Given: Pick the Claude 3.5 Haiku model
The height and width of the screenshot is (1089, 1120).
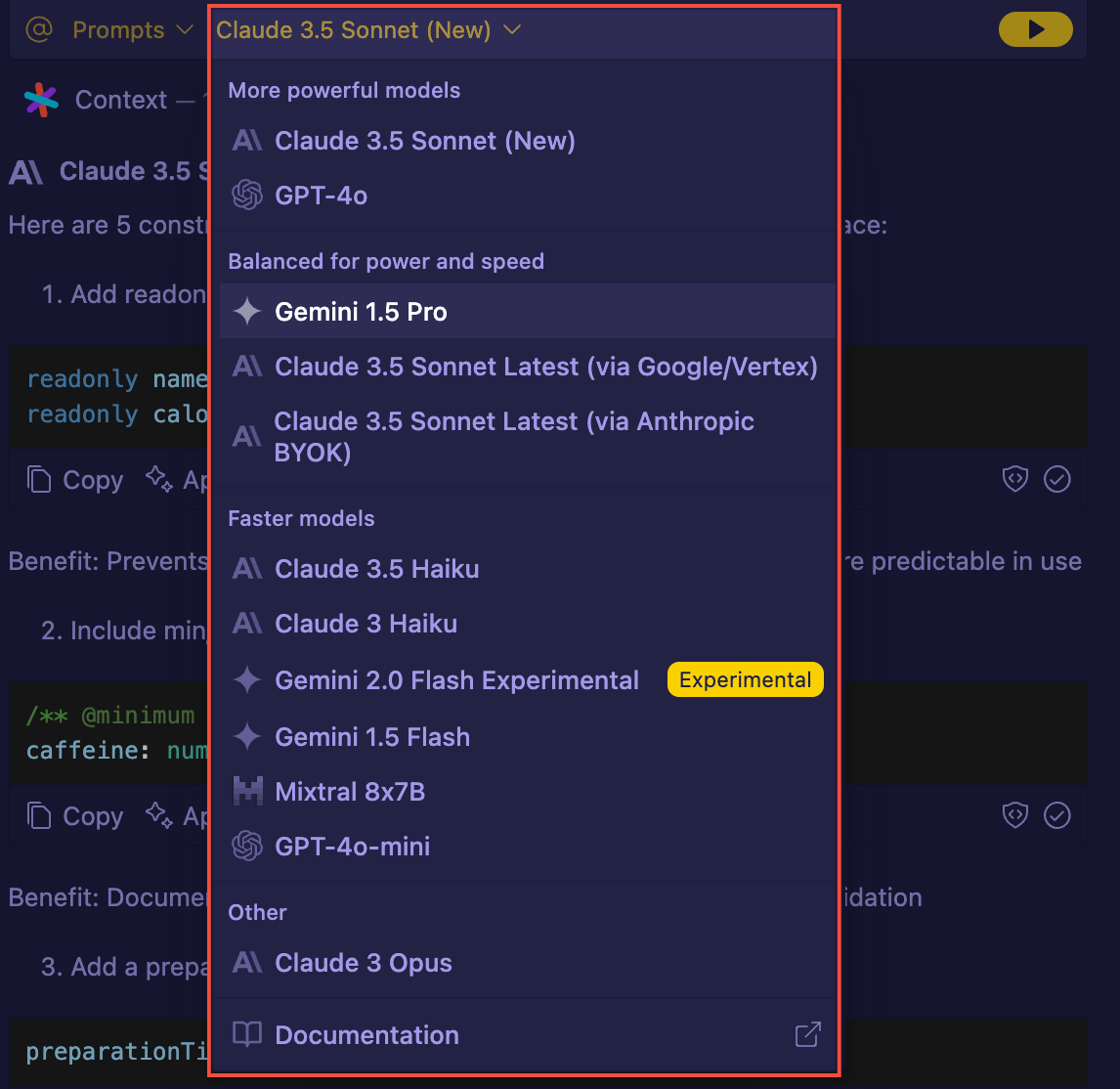Looking at the screenshot, I should [527, 569].
